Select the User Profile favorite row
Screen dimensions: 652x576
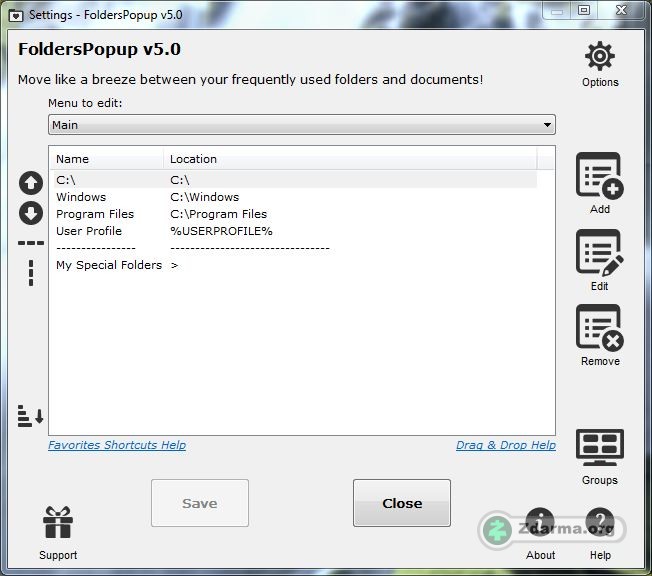294,231
